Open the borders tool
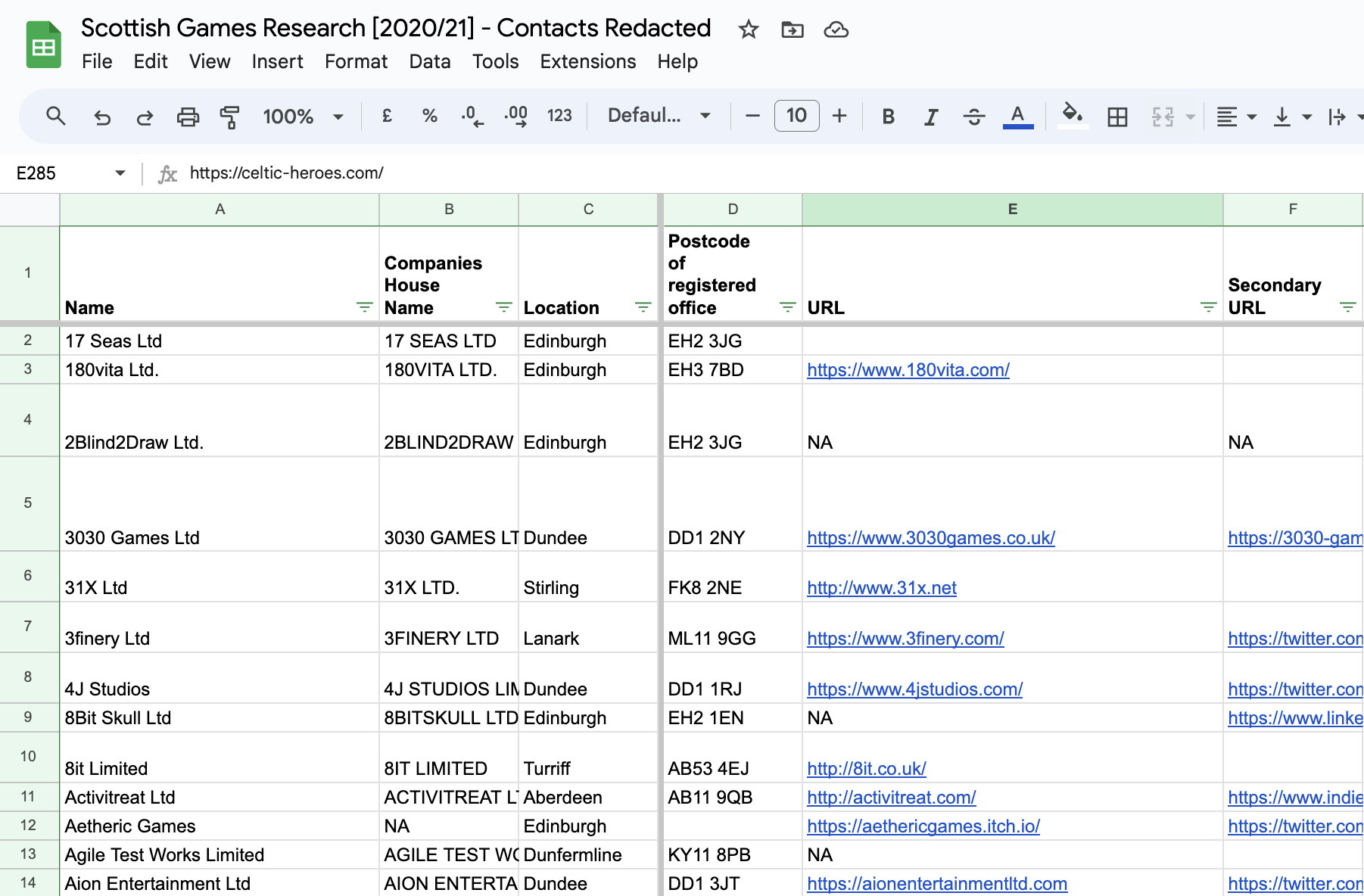The height and width of the screenshot is (896, 1364). (1117, 117)
